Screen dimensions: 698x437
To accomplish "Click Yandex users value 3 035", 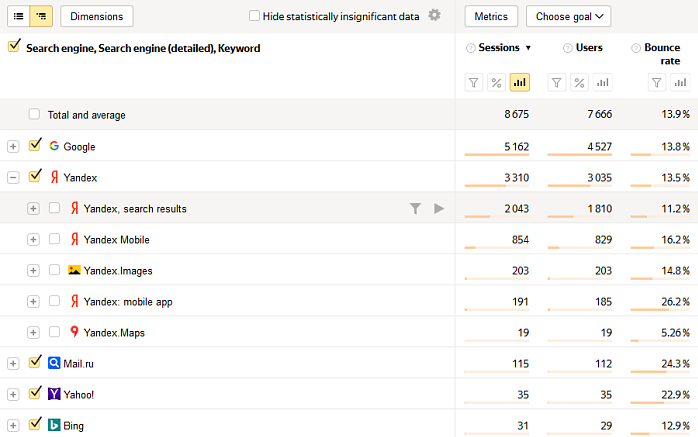I will coord(599,178).
